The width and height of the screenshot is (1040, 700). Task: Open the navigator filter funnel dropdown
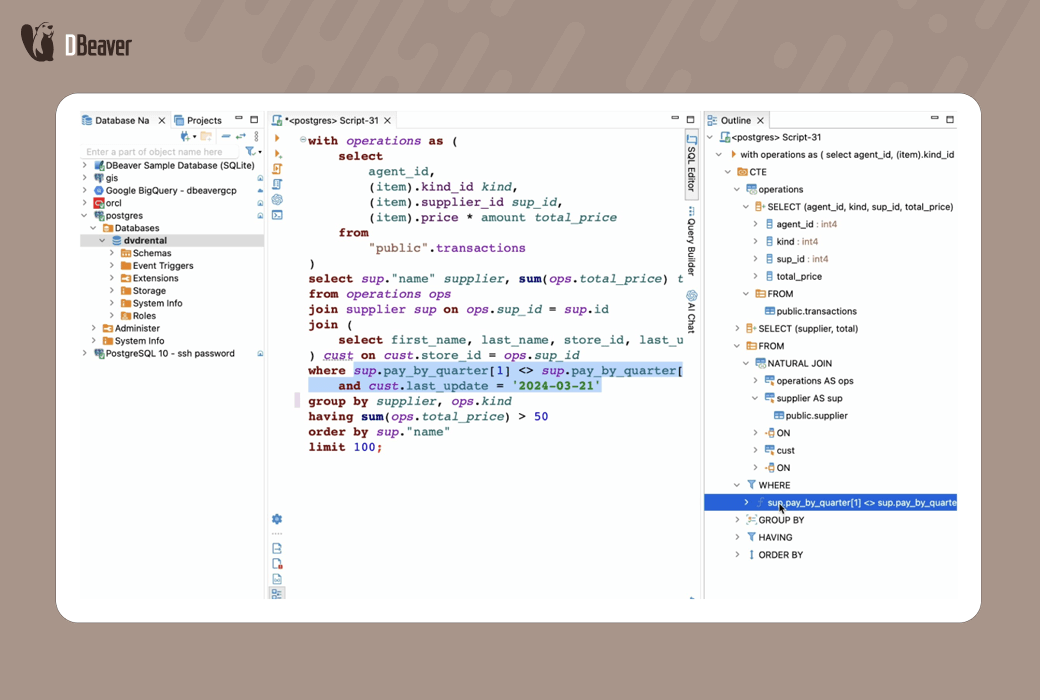point(252,152)
